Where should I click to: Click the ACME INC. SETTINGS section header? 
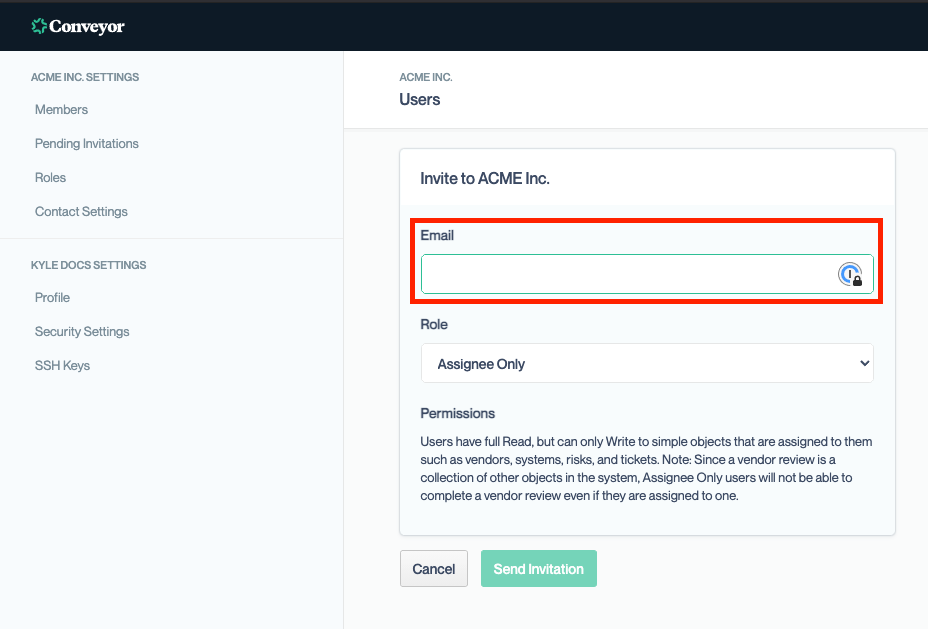pyautogui.click(x=85, y=77)
